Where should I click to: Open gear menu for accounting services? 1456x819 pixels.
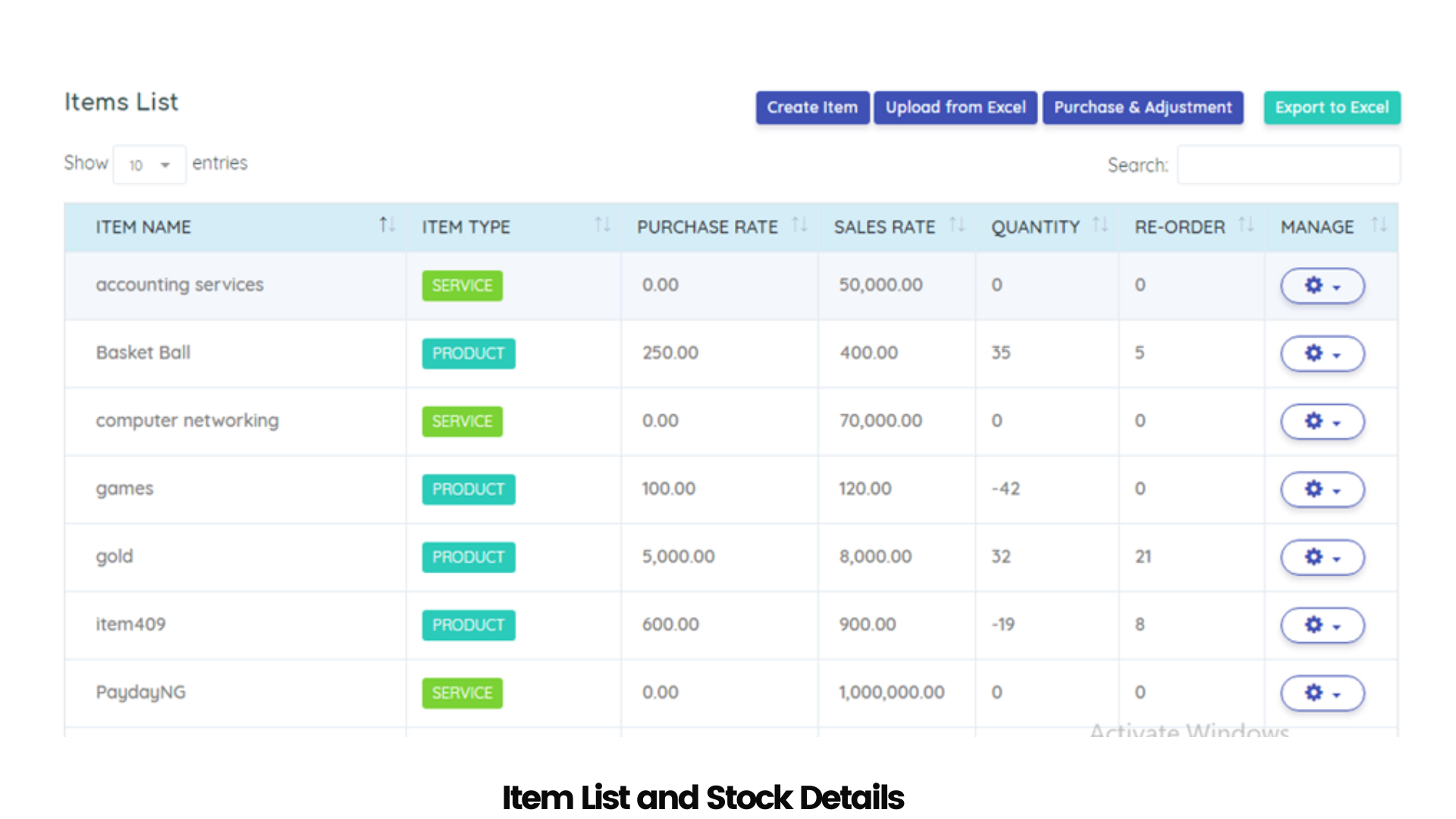(x=1322, y=286)
